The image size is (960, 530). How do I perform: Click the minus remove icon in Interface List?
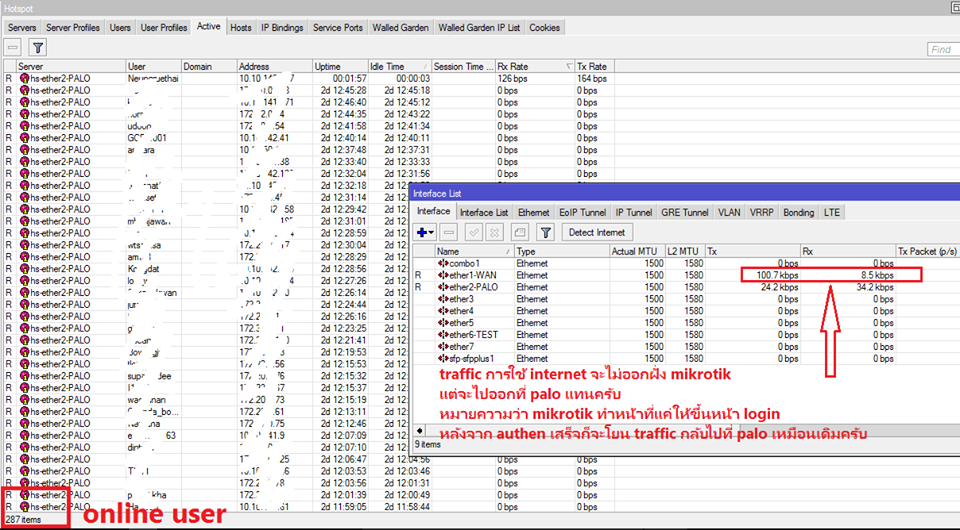(449, 232)
